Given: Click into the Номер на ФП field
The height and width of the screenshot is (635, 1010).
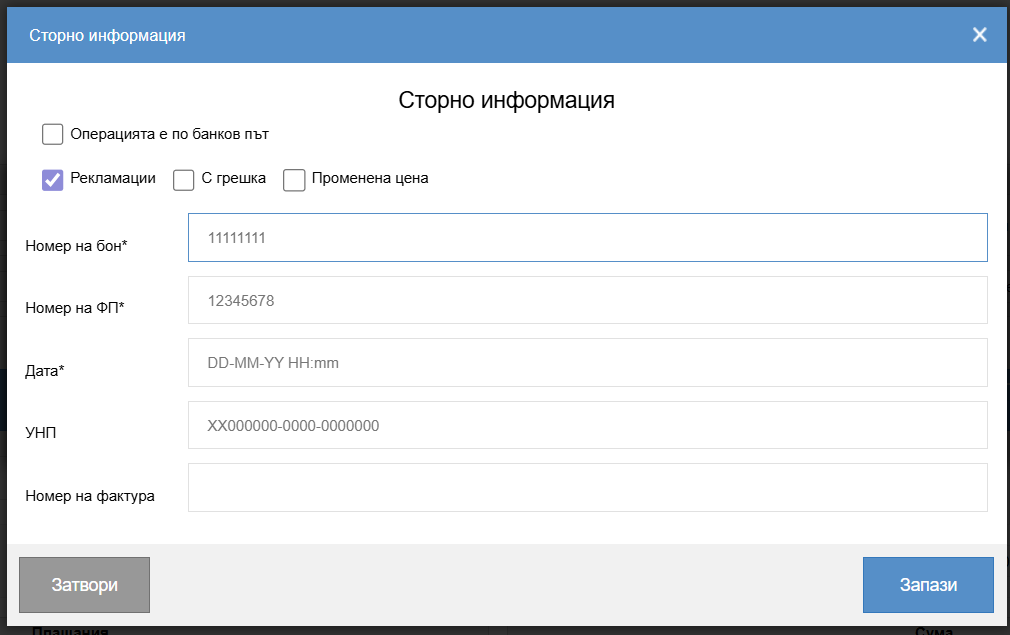Looking at the screenshot, I should tap(587, 300).
